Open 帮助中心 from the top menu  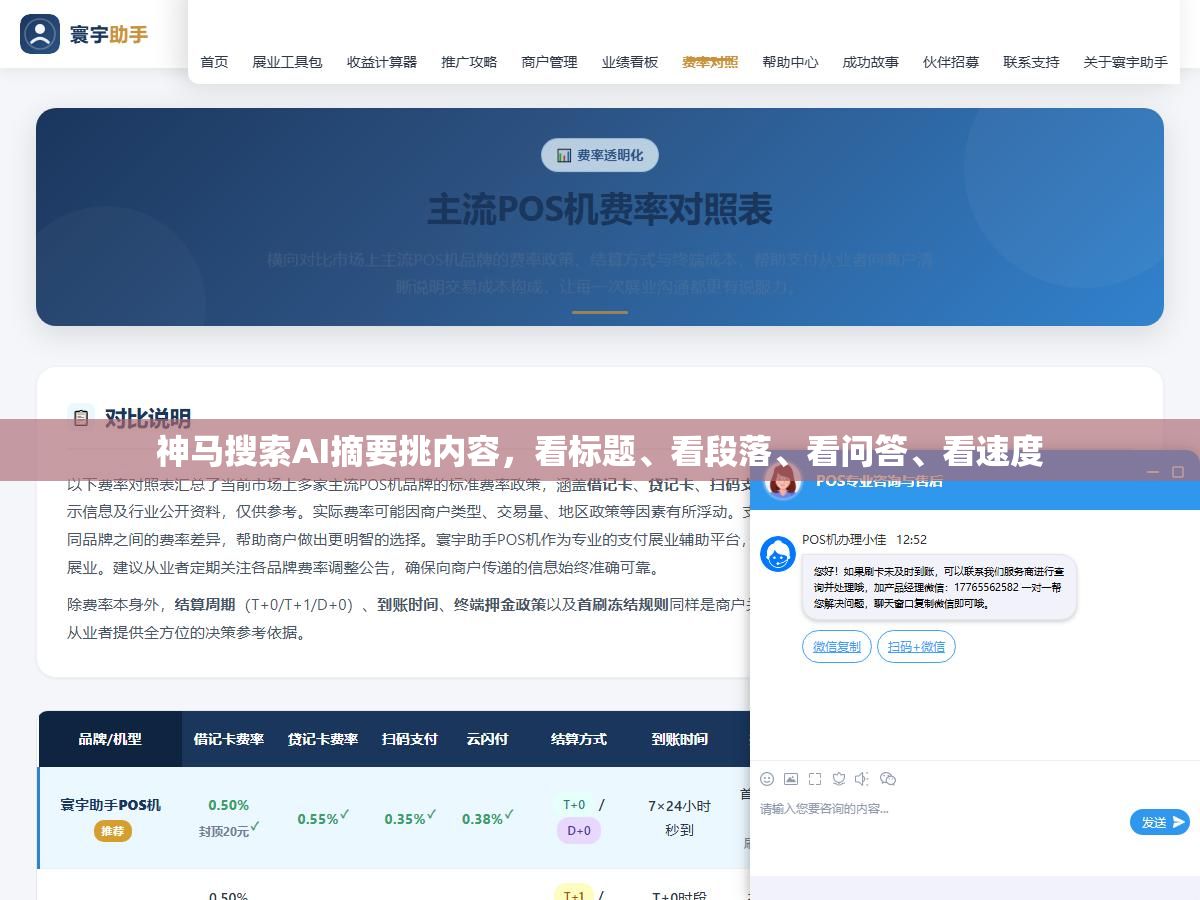[x=790, y=62]
